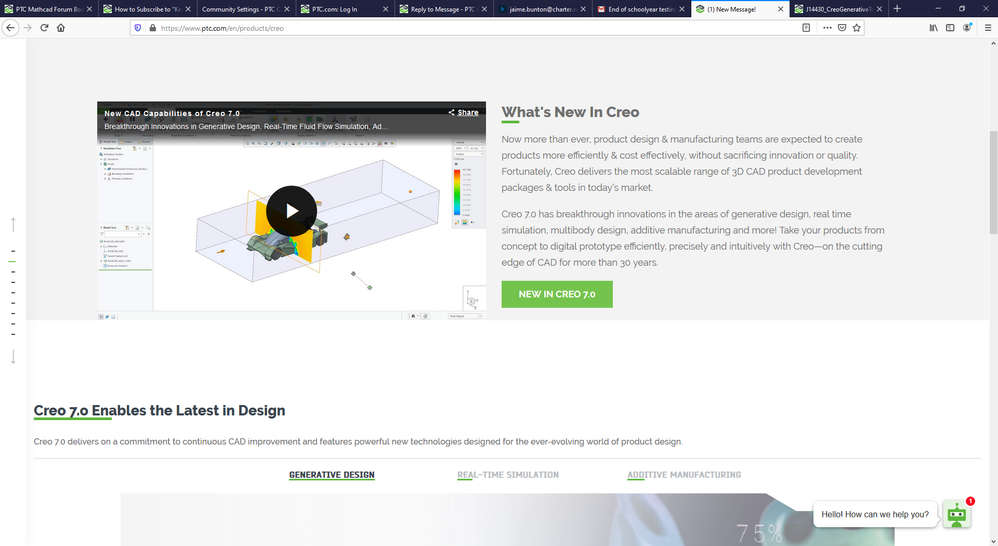Open the Firefox hamburger menu
The width and height of the screenshot is (998, 546).
click(987, 28)
